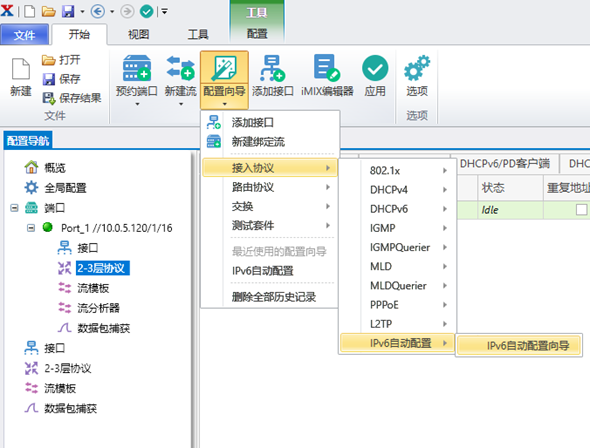Collapse the Port_1 tree node
This screenshot has width=590, height=448.
pyautogui.click(x=31, y=228)
